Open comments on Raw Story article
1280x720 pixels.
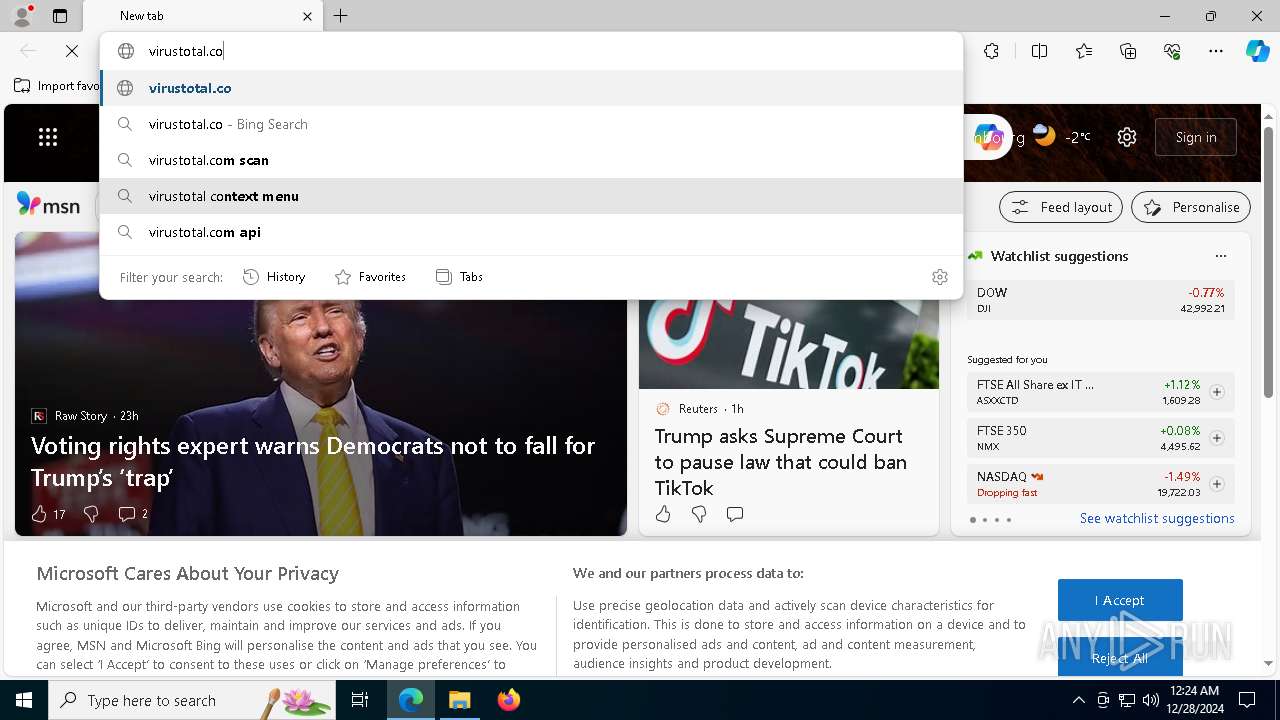[x=133, y=514]
